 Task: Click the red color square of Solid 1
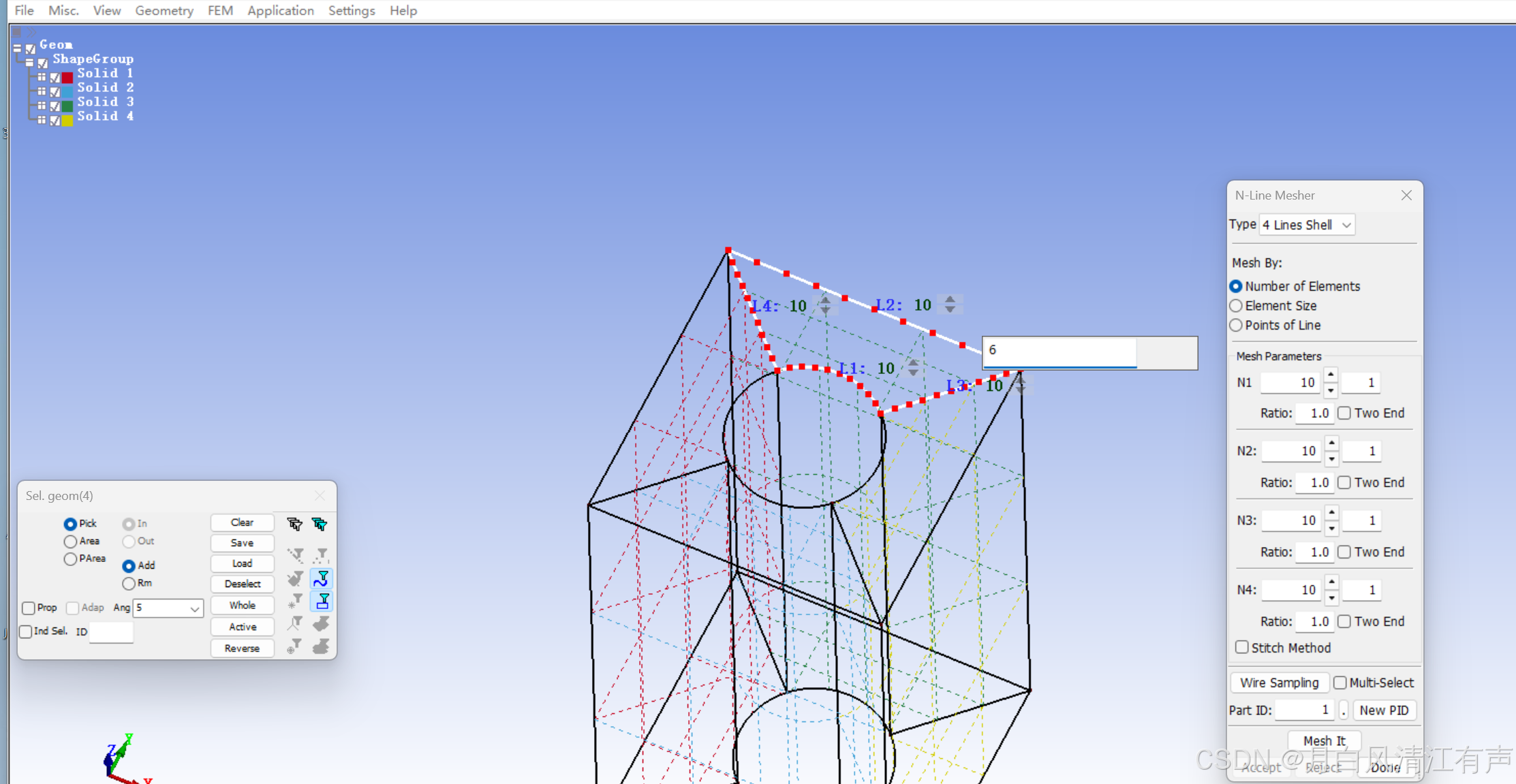pyautogui.click(x=67, y=77)
